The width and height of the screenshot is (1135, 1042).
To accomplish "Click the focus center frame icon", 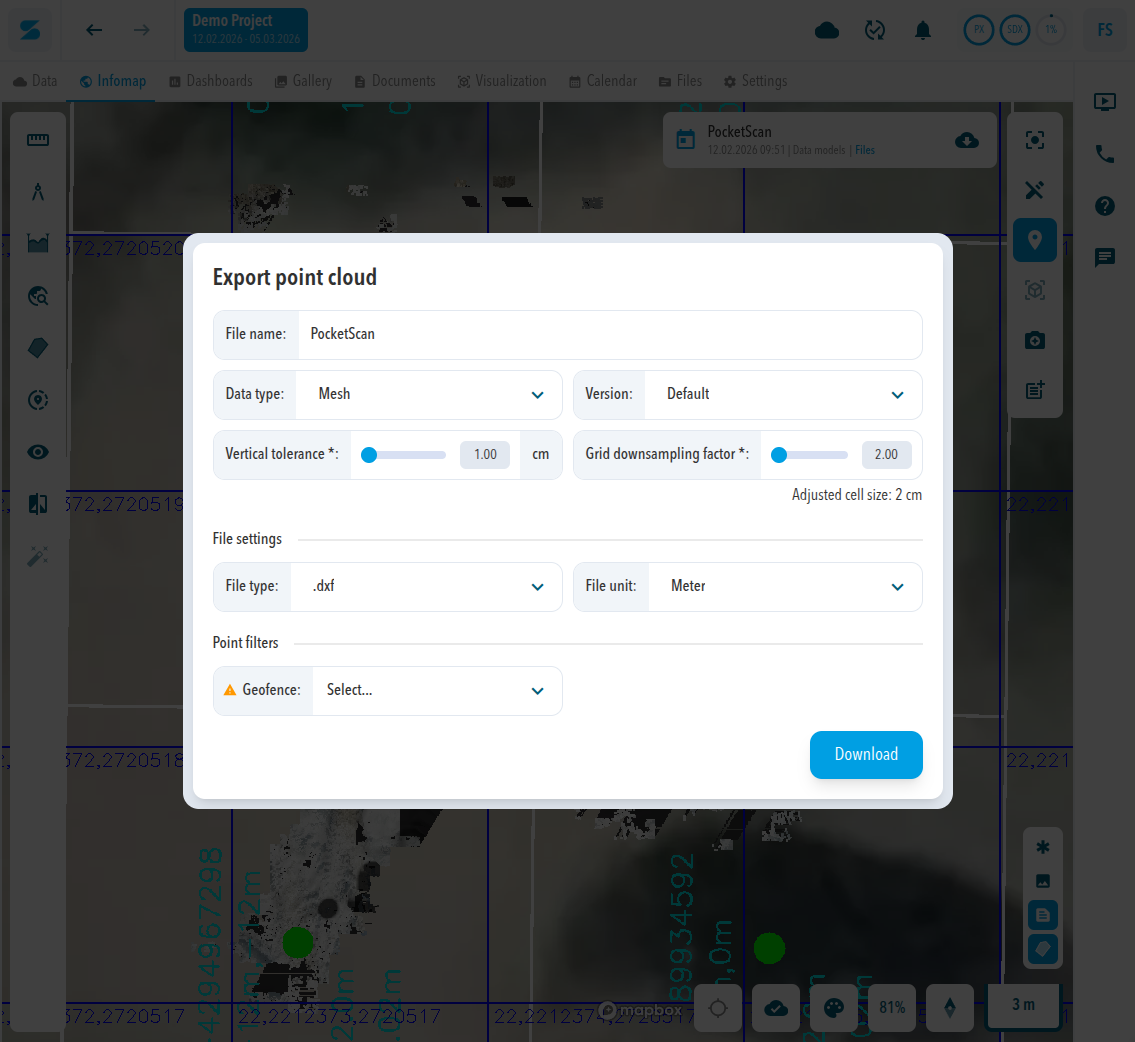I will pos(1035,140).
